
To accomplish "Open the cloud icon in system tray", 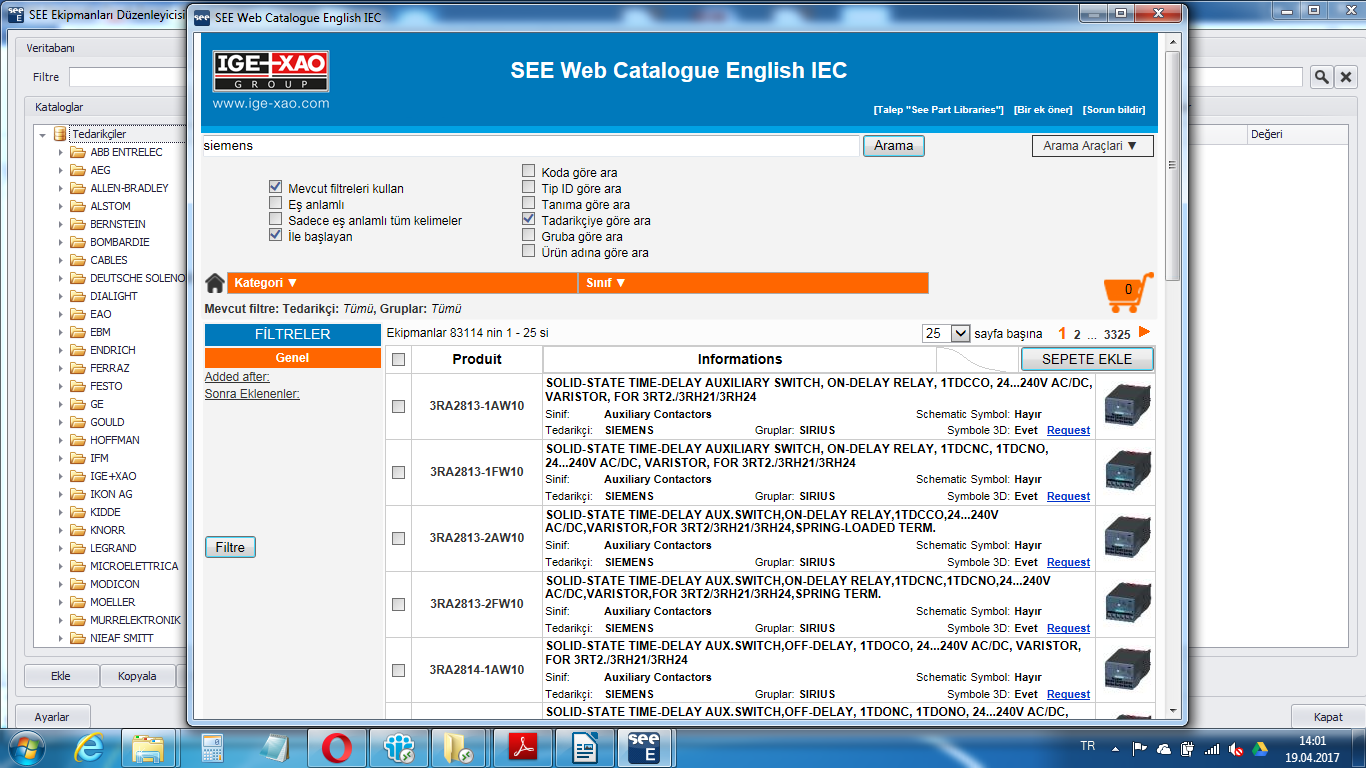I will click(x=1163, y=748).
